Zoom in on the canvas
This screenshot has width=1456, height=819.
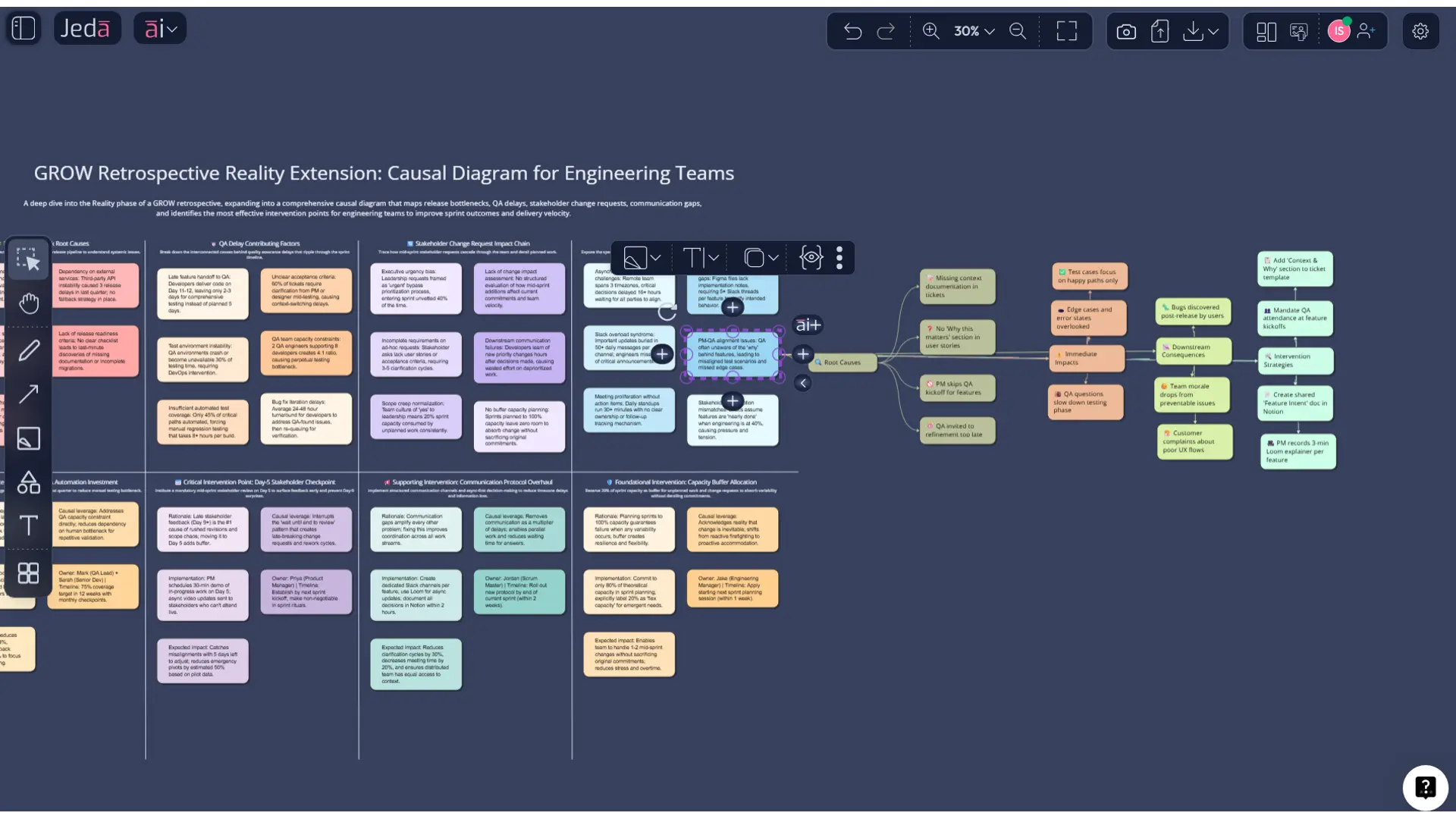(930, 31)
